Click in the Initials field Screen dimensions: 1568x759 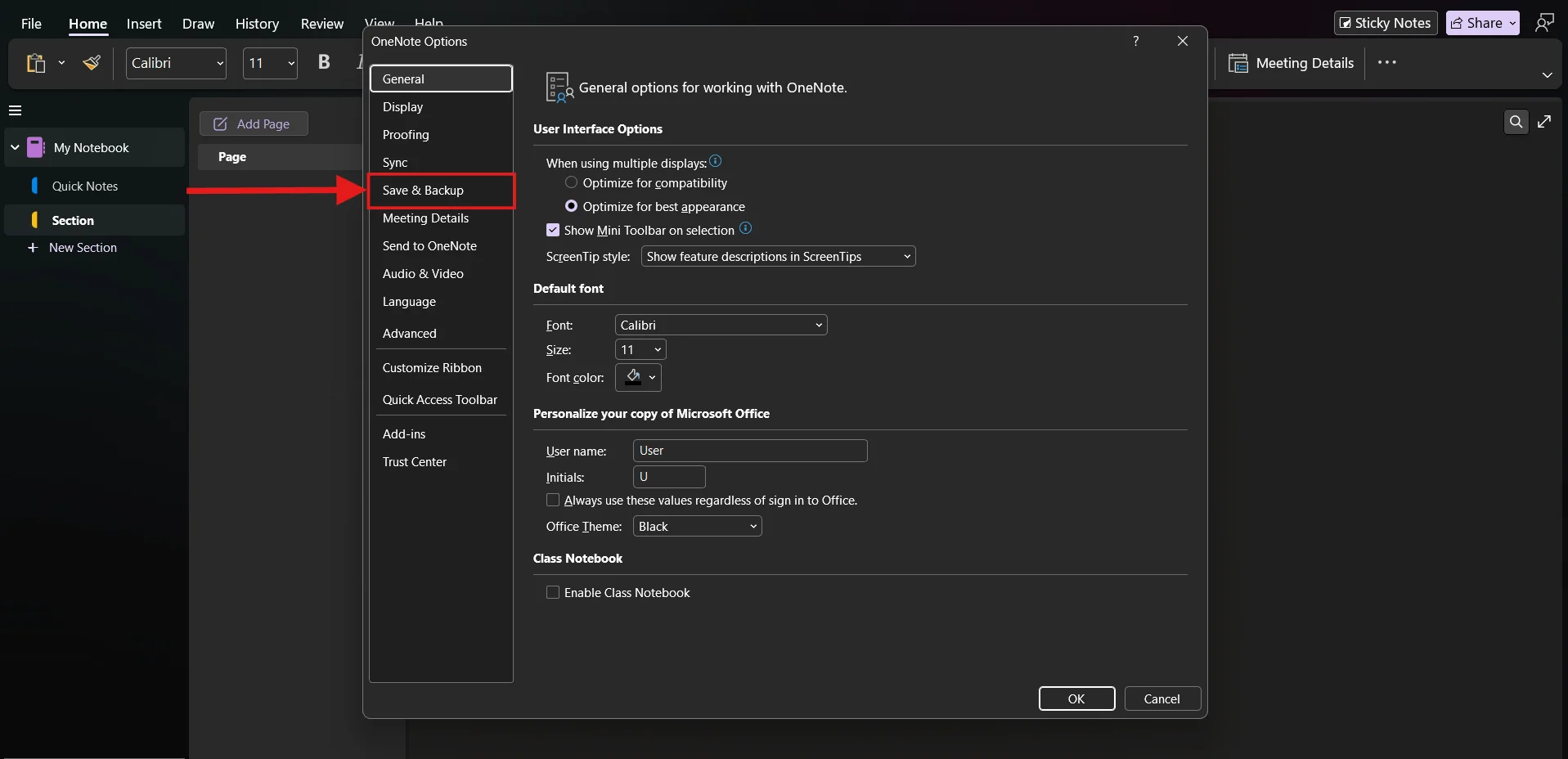pyautogui.click(x=669, y=477)
